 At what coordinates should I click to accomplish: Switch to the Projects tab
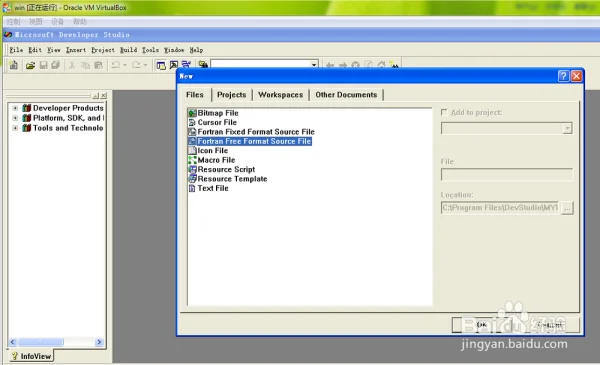232,95
